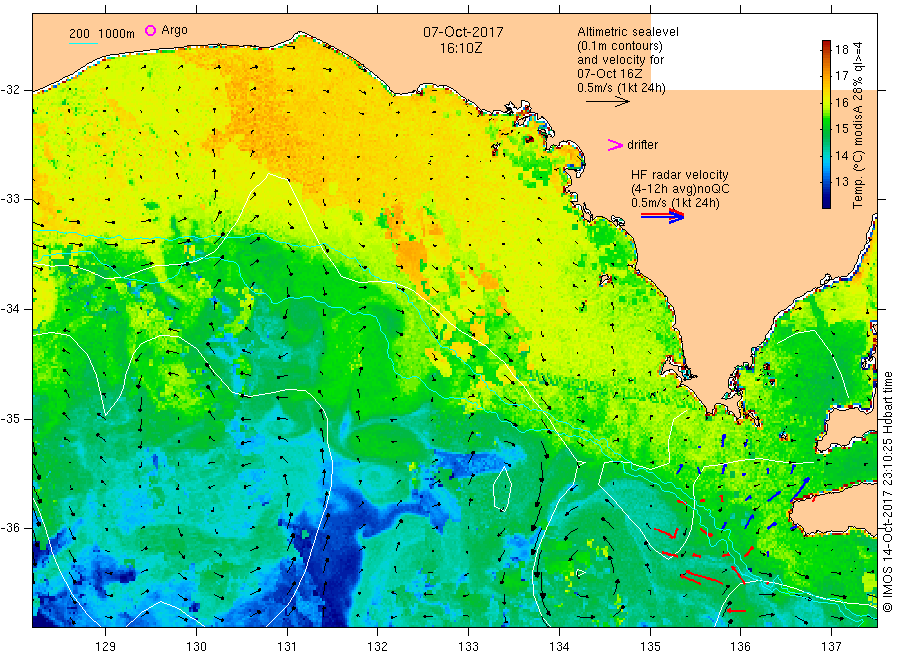Click the 18 value on temperature scale
This screenshot has height=660, width=900.
pyautogui.click(x=841, y=49)
